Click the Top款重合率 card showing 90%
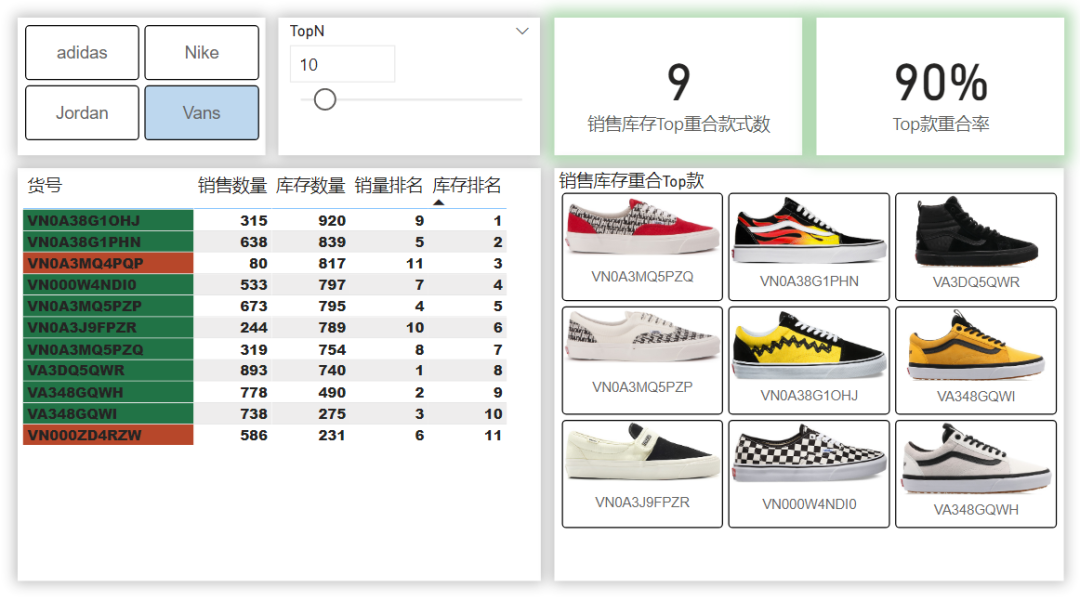The height and width of the screenshot is (601, 1080). click(940, 87)
